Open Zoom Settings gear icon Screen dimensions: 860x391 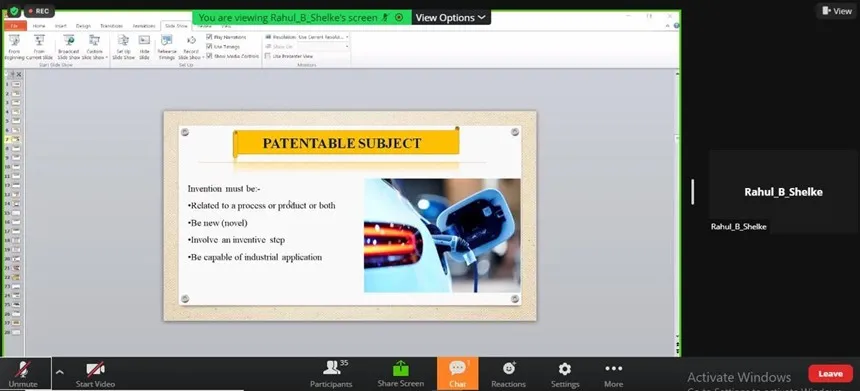coord(564,369)
